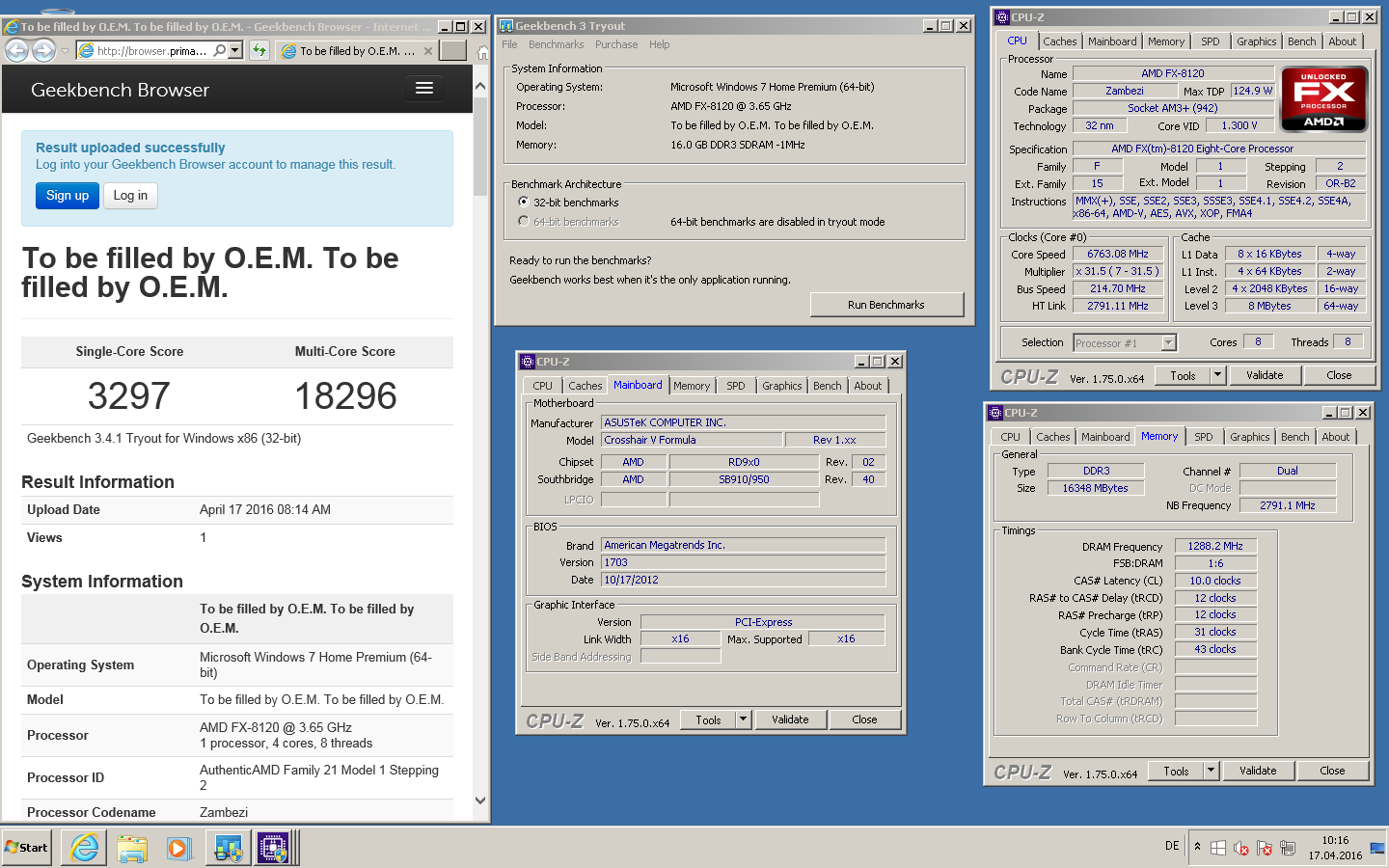The image size is (1389, 868).
Task: Open Tools dropdown arrow in Memory CPU-Z window
Action: point(1211,771)
